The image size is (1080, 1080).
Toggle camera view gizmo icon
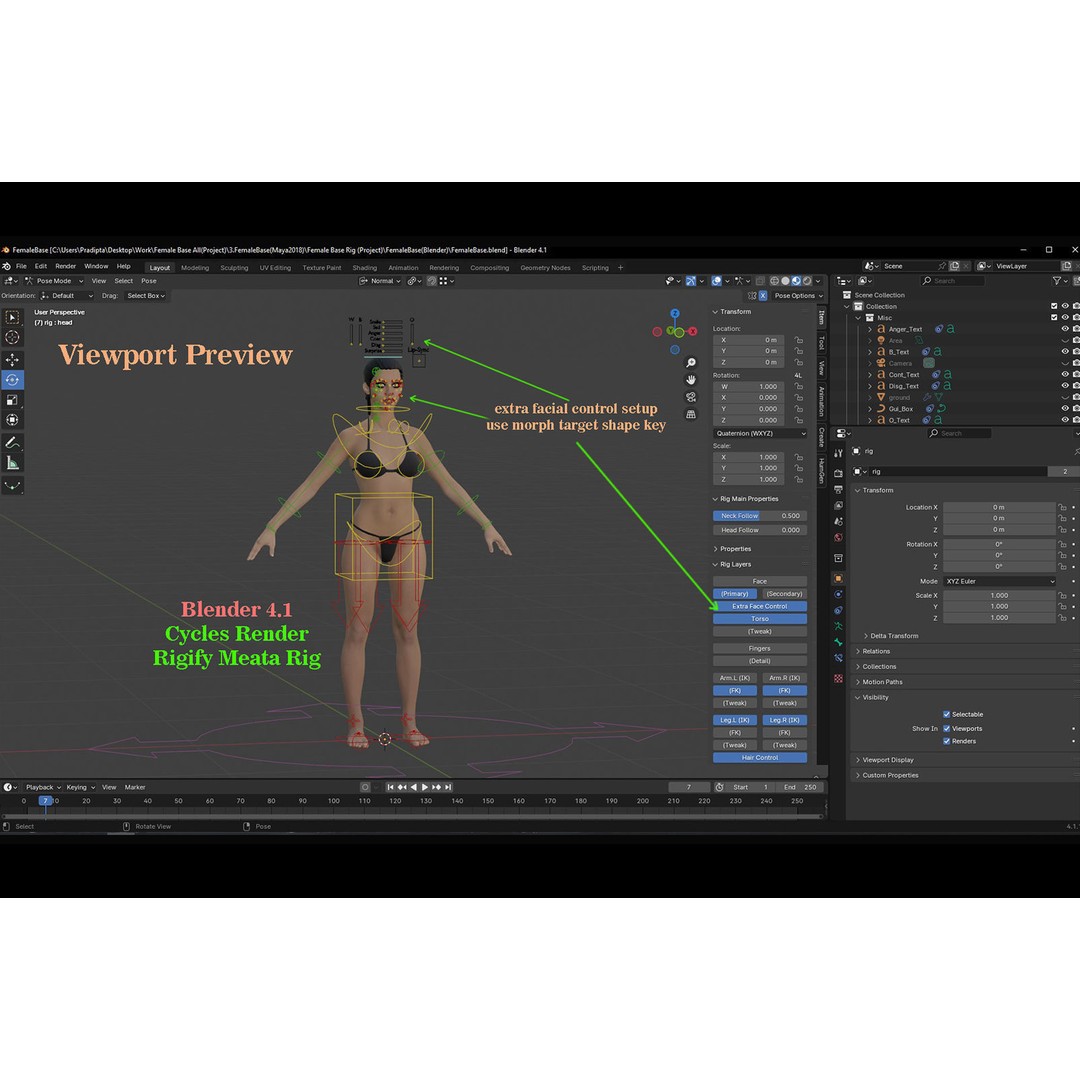[691, 397]
